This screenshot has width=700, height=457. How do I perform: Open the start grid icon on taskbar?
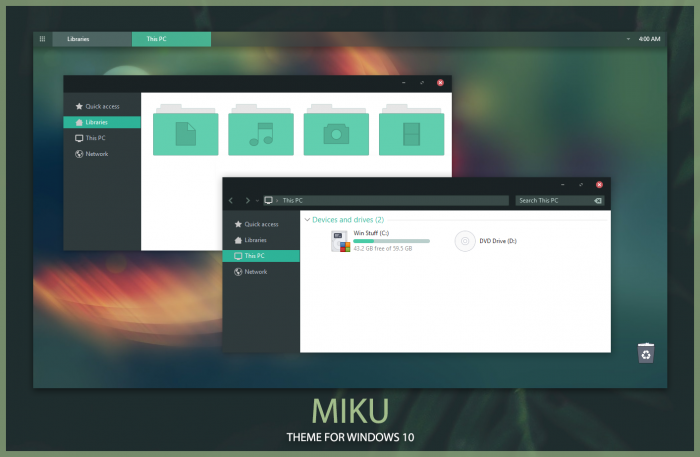[x=42, y=39]
